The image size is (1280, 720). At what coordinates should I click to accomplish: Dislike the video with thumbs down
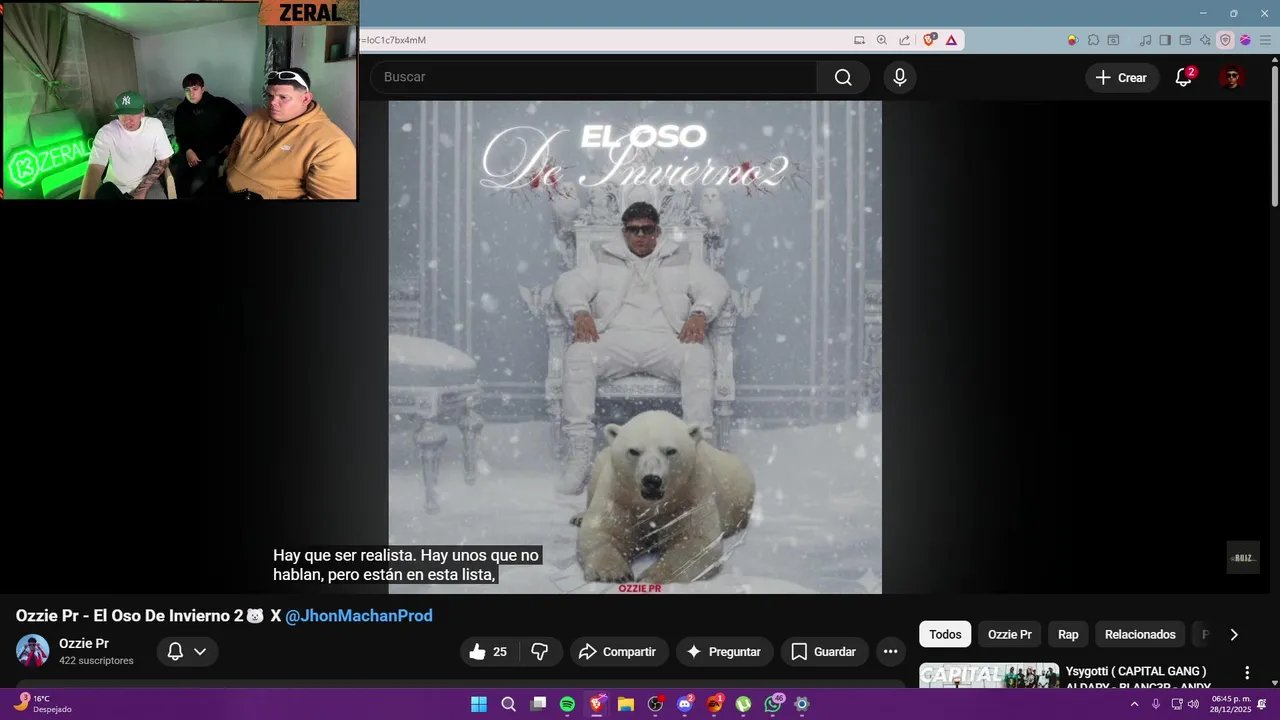tap(540, 652)
